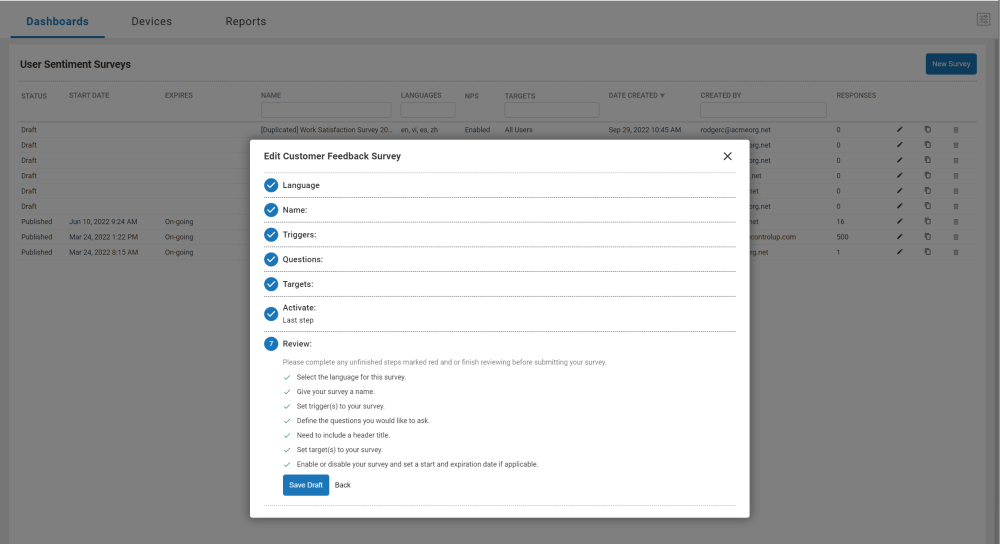
Task: Click the New Survey button
Action: point(951,64)
